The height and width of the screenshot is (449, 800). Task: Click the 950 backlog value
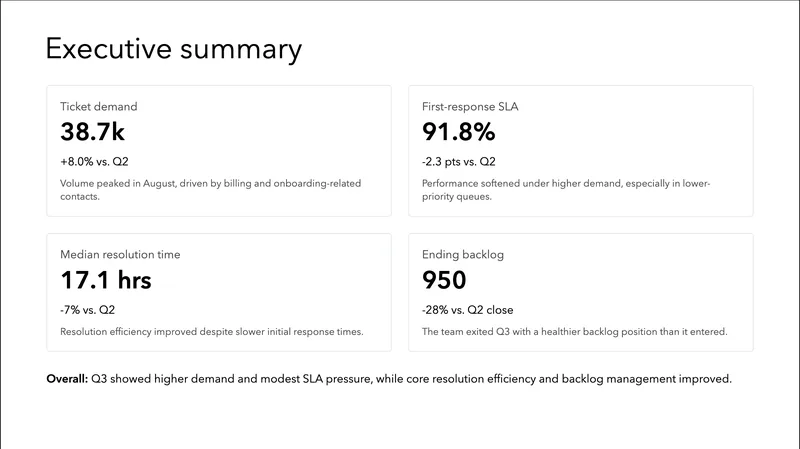(x=444, y=280)
